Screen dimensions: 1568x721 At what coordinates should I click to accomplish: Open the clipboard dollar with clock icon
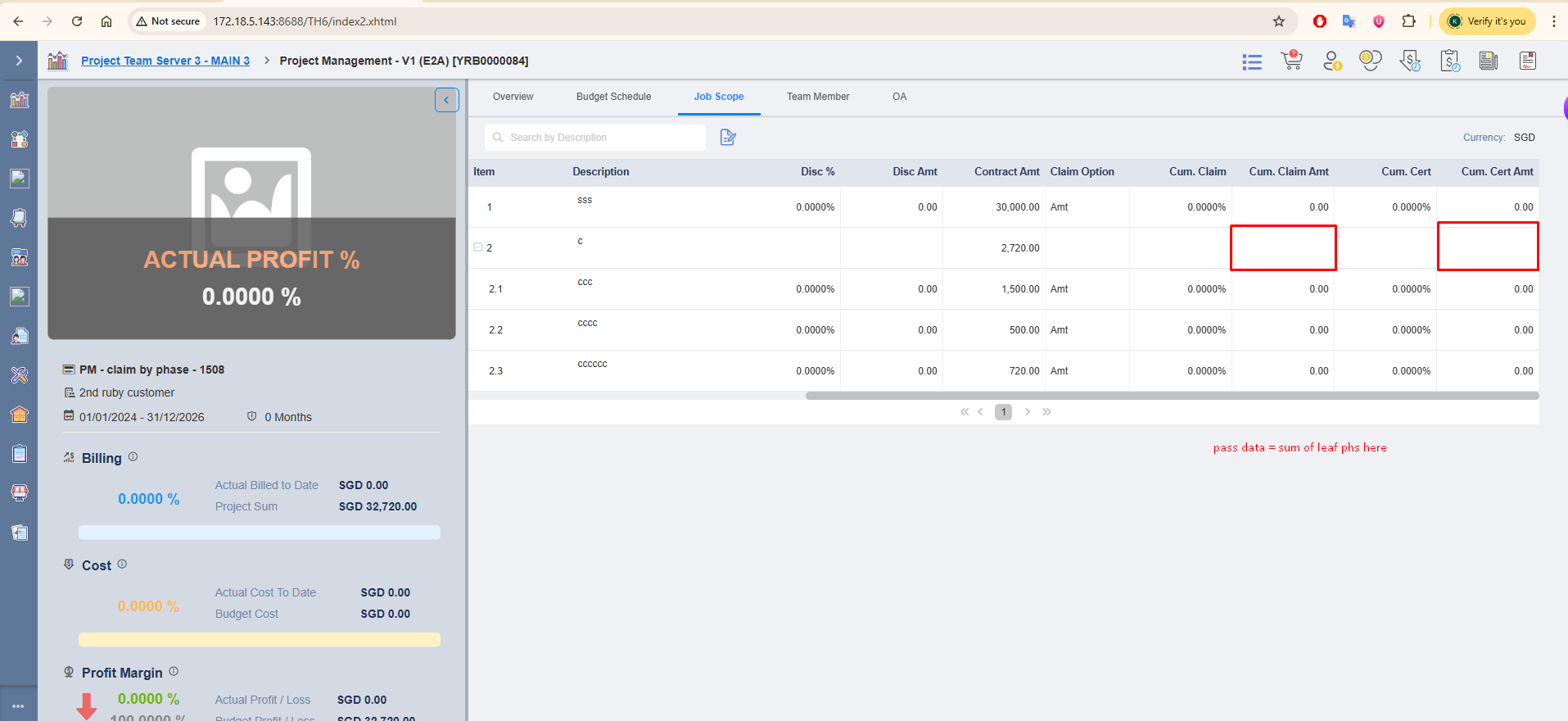[1450, 61]
